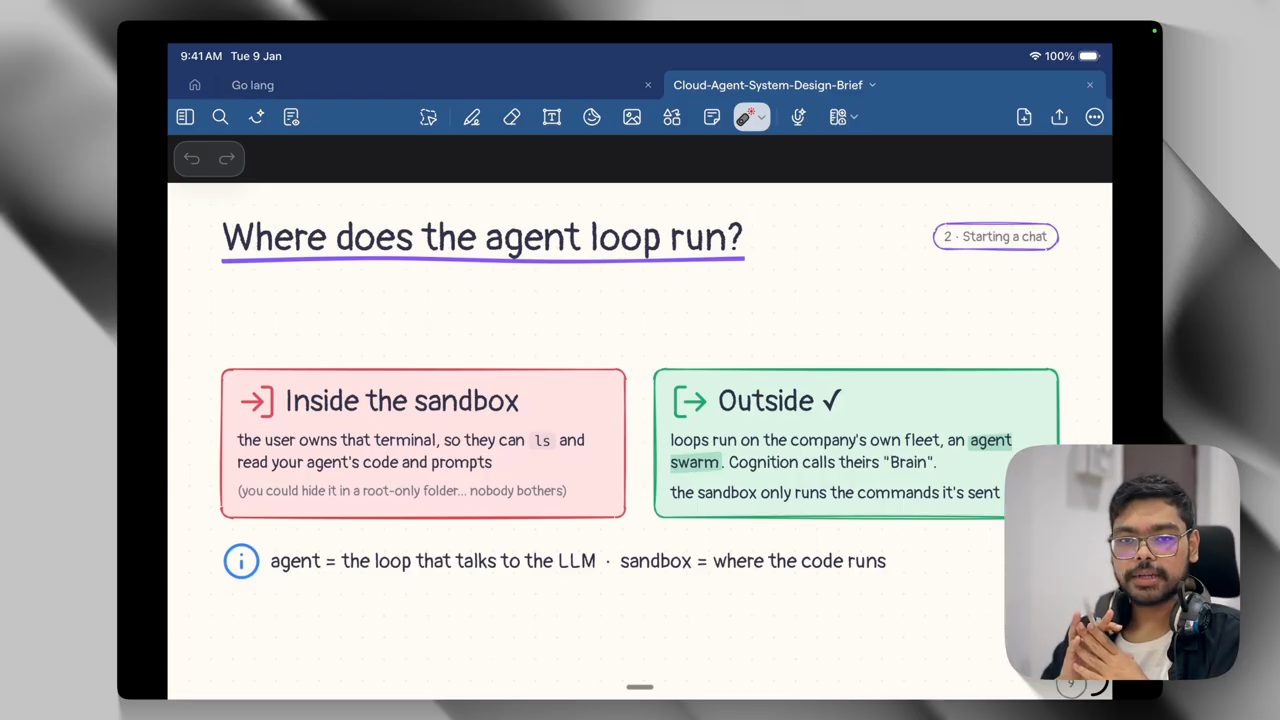Switch to the Go lang tab

[x=252, y=85]
